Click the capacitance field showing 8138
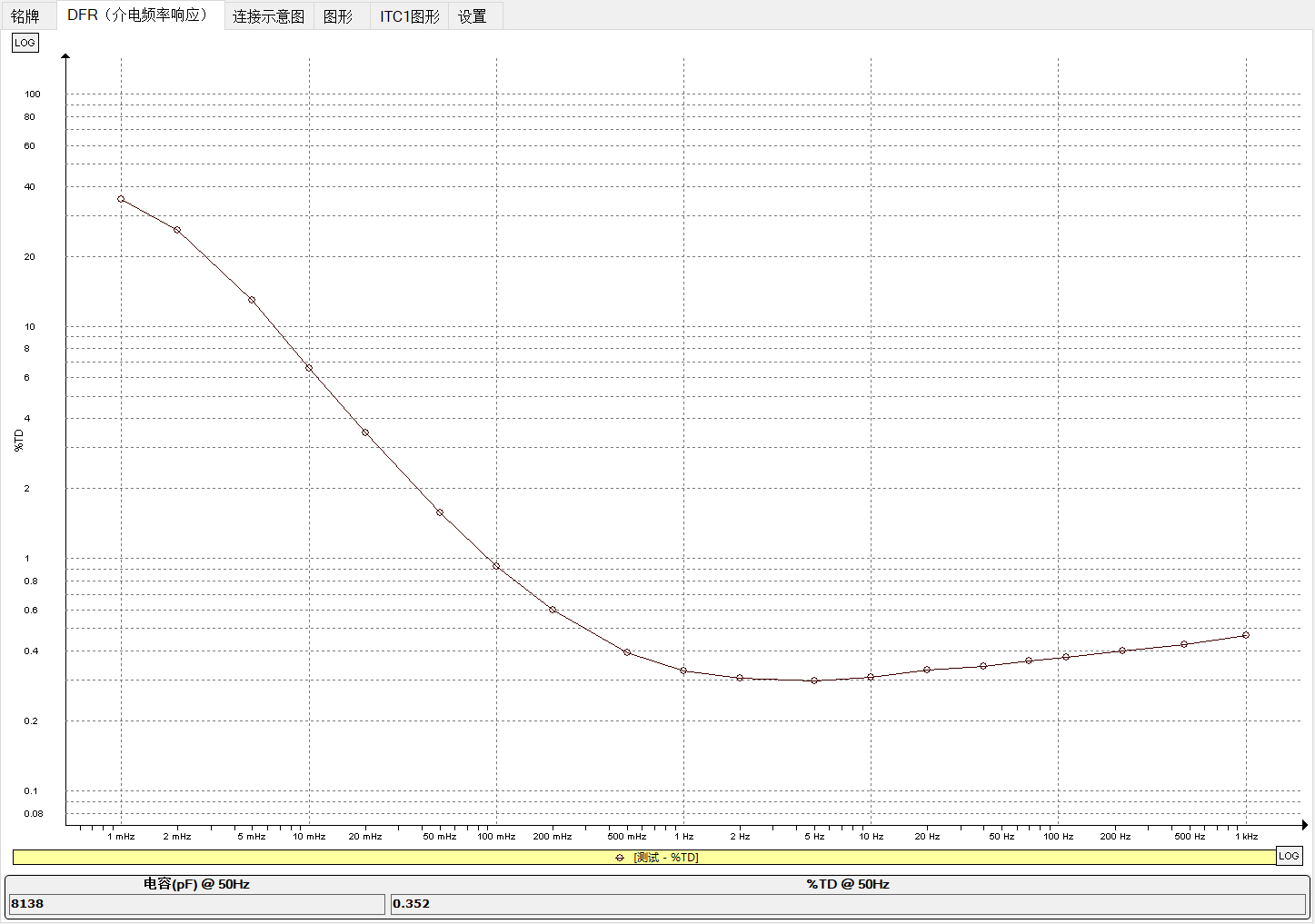Viewport: 1315px width, 924px height. [196, 904]
